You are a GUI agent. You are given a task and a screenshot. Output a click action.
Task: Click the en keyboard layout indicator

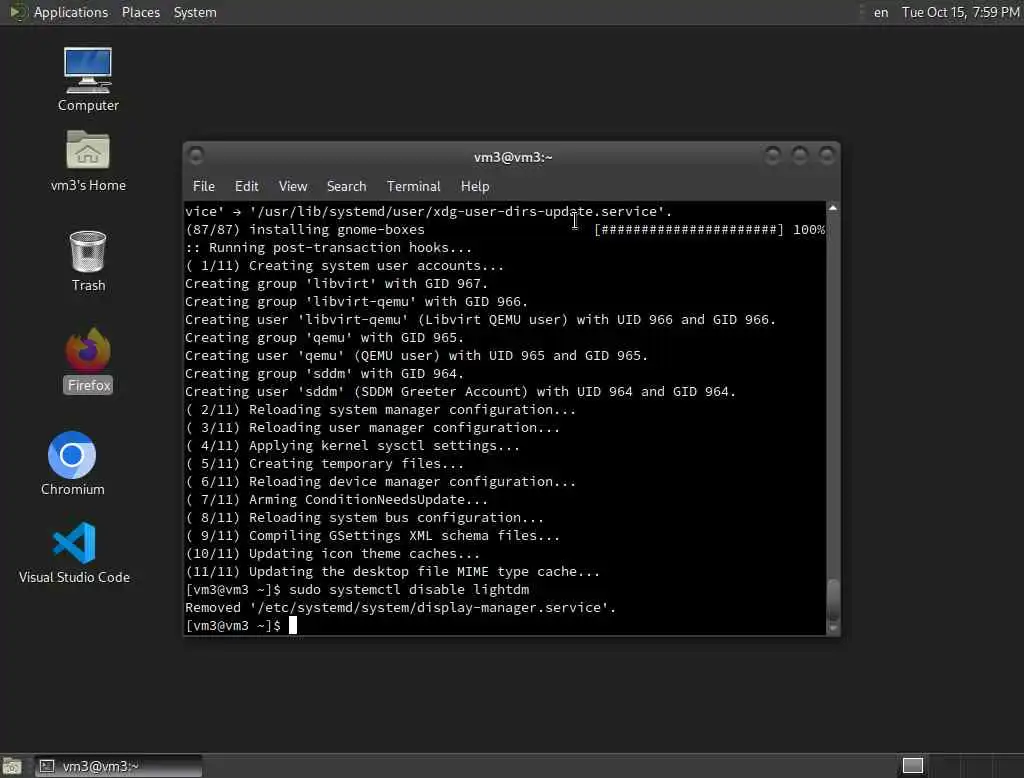coord(880,12)
